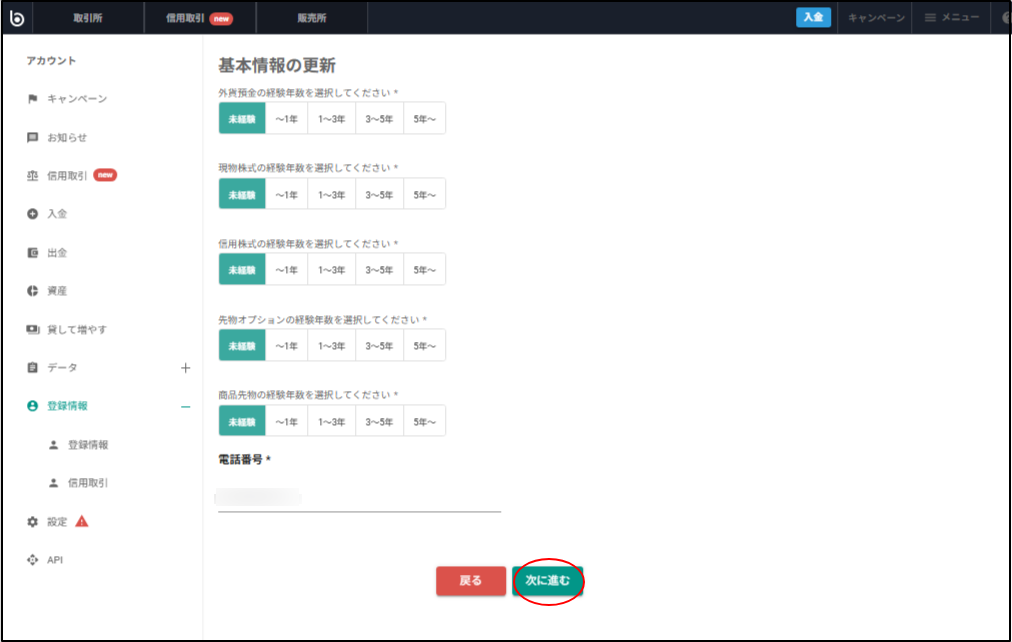The width and height of the screenshot is (1012, 642).
Task: Select 3〜5年 for foreign currency deposit experience
Action: coord(380,119)
